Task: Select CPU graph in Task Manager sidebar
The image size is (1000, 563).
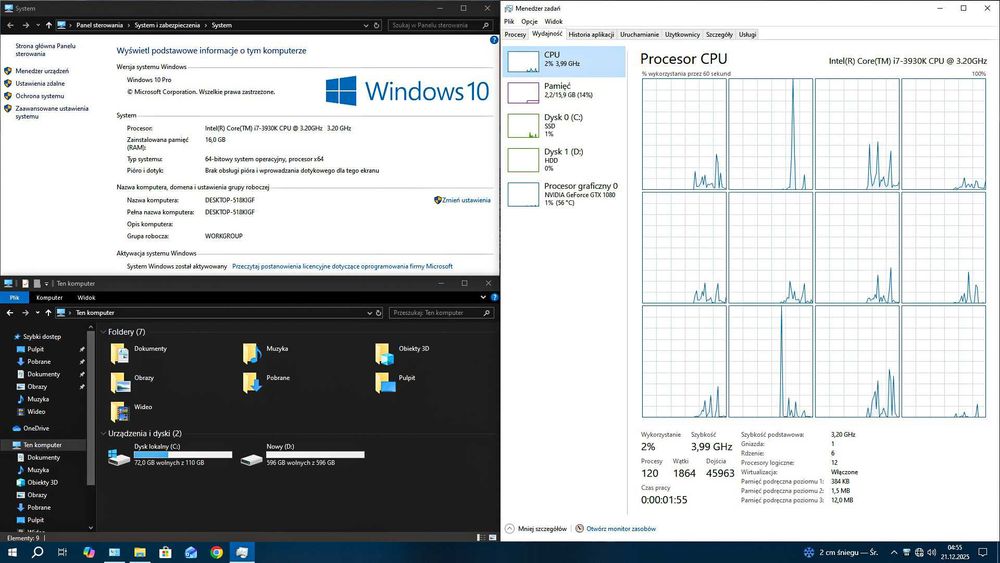Action: tap(564, 61)
